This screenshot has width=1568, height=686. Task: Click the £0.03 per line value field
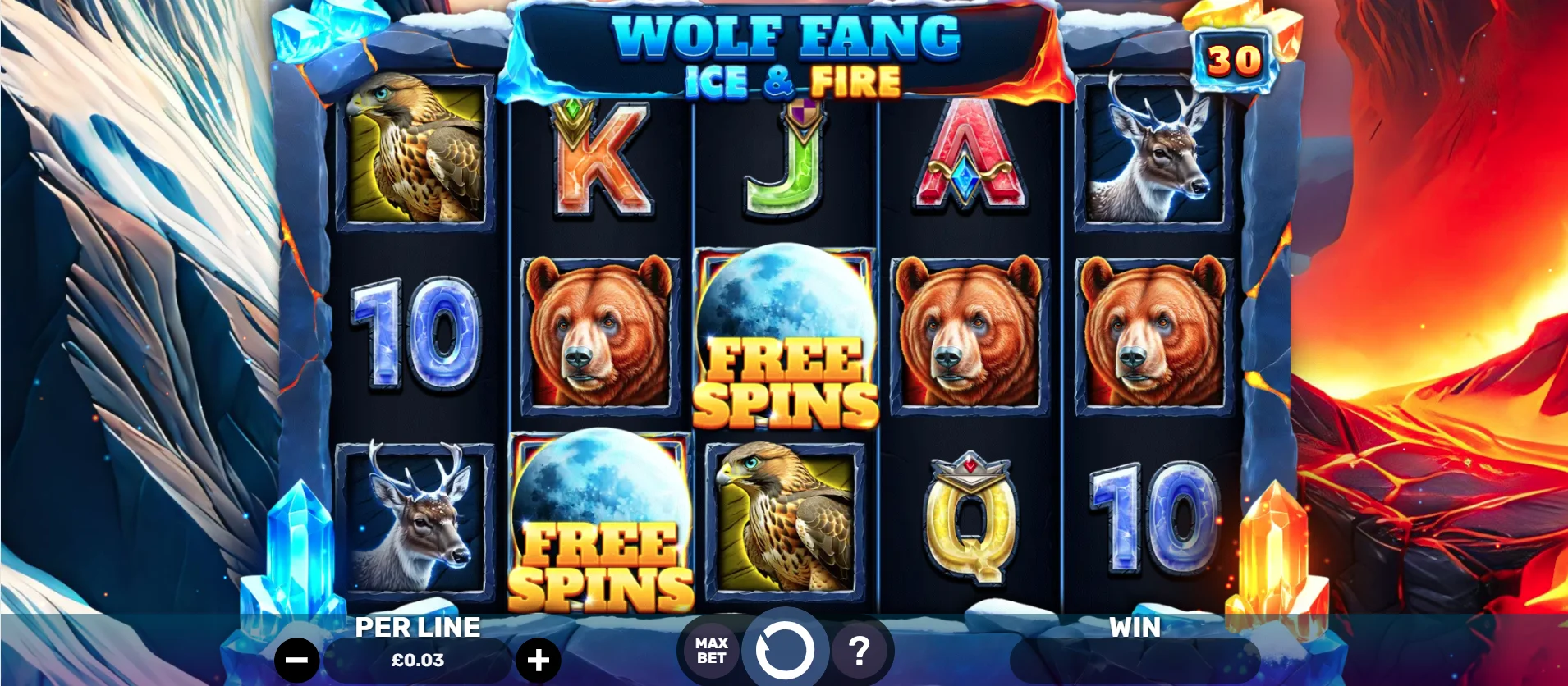[x=417, y=660]
